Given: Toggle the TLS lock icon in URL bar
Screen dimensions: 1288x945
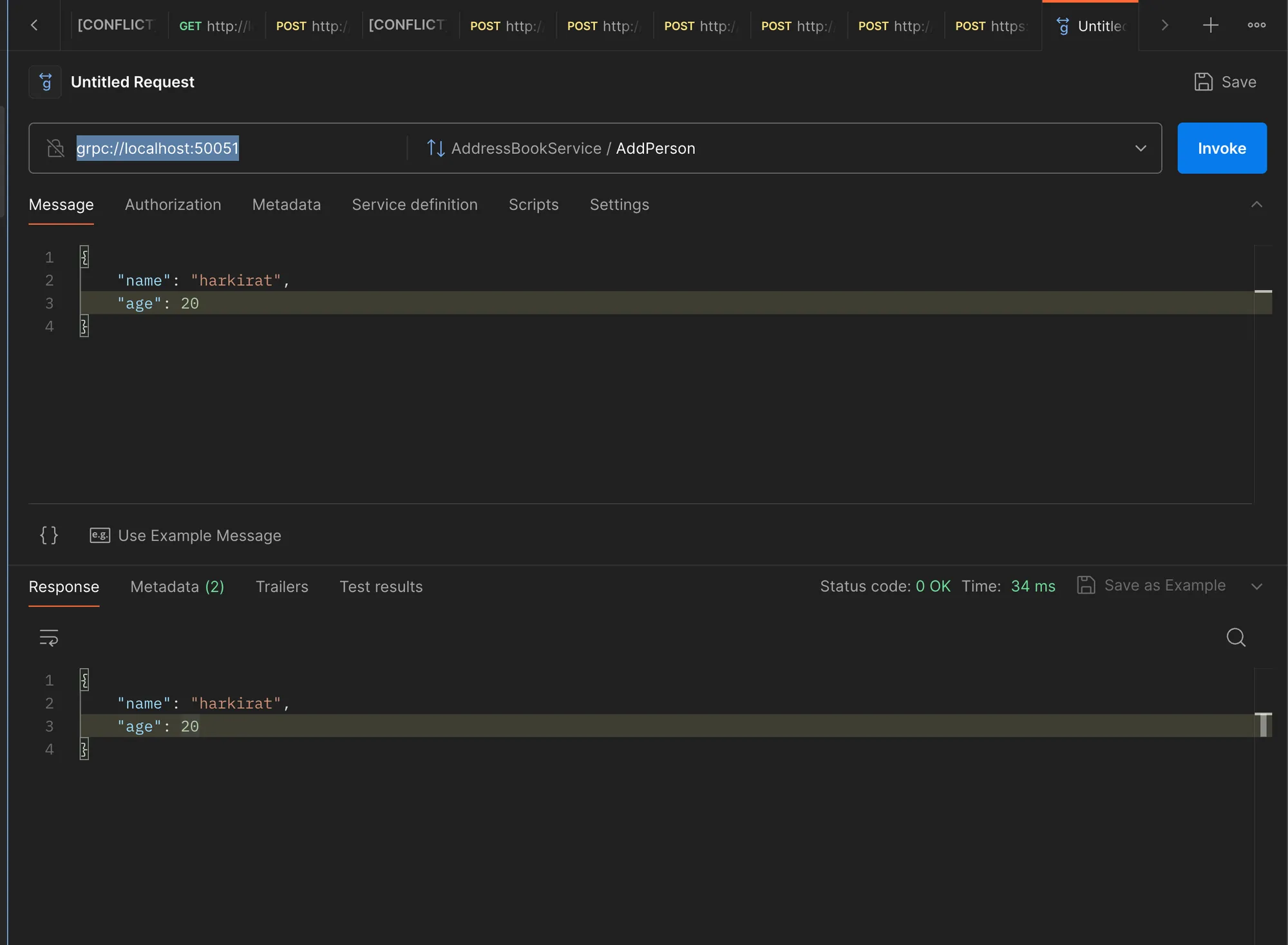Looking at the screenshot, I should (56, 148).
